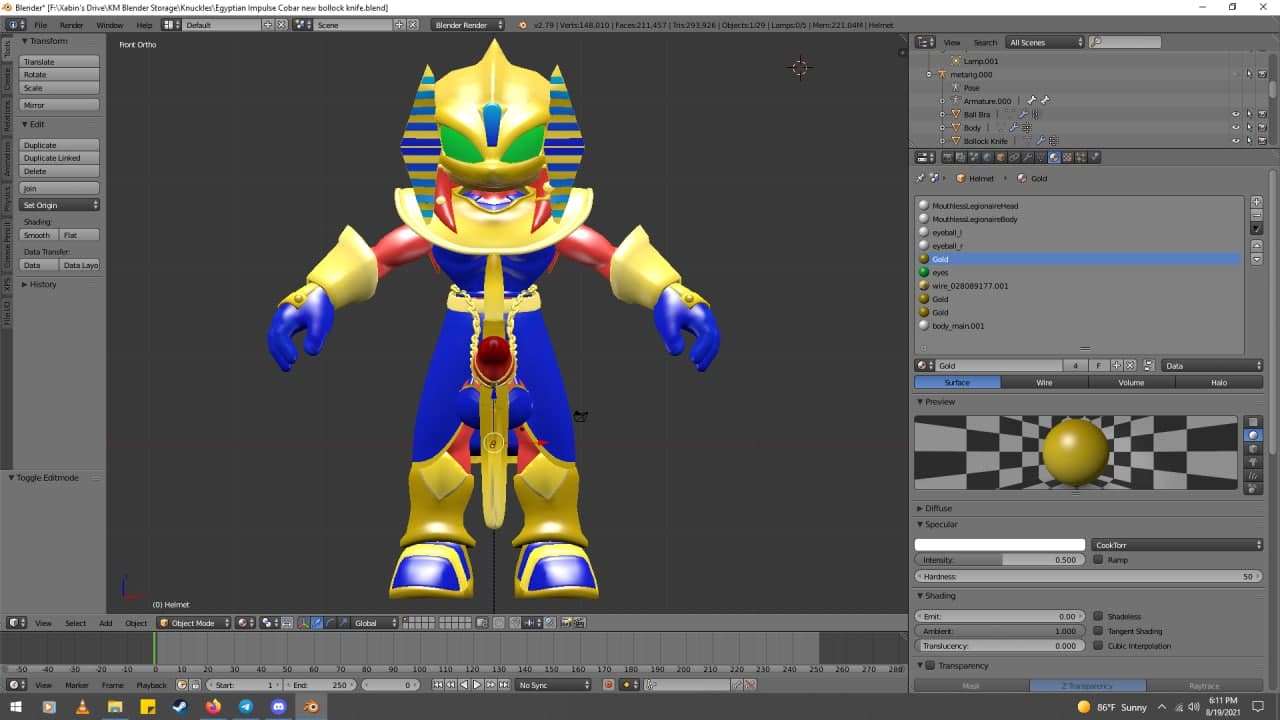Click the add new material plus icon
Image resolution: width=1280 pixels, height=720 pixels.
coord(1117,366)
